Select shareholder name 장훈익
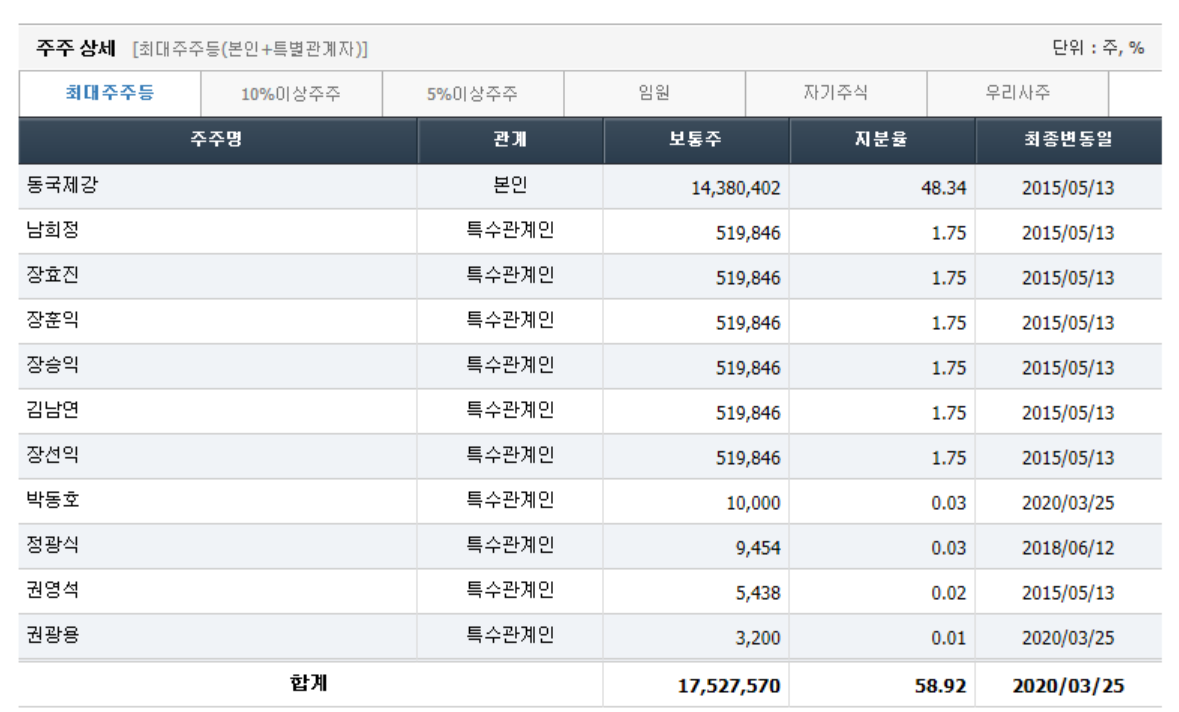This screenshot has height=712, width=1179. coord(53,321)
